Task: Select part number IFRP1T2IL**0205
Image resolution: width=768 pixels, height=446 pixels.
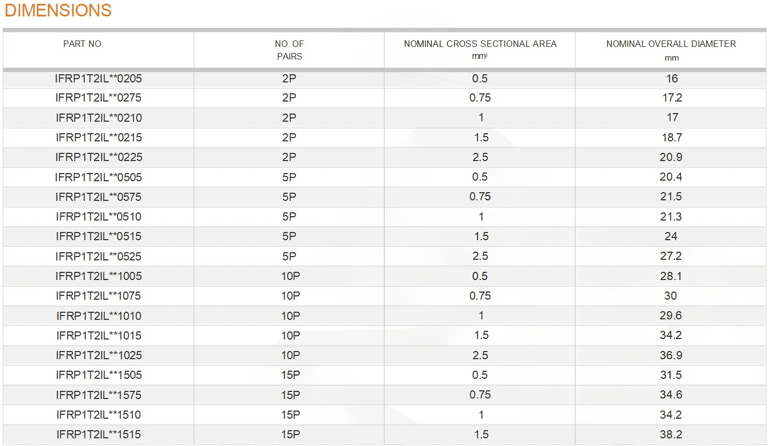Action: click(98, 78)
